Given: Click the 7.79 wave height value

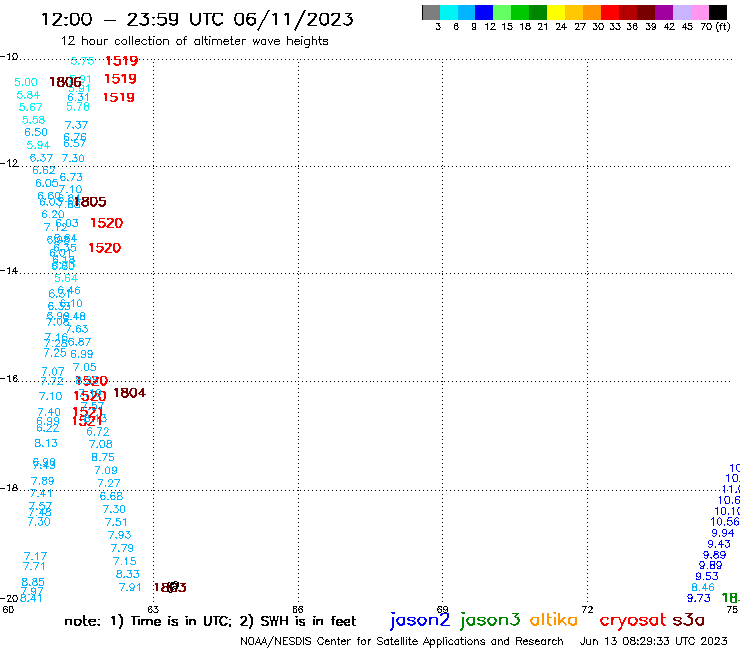Looking at the screenshot, I should coord(122,549).
